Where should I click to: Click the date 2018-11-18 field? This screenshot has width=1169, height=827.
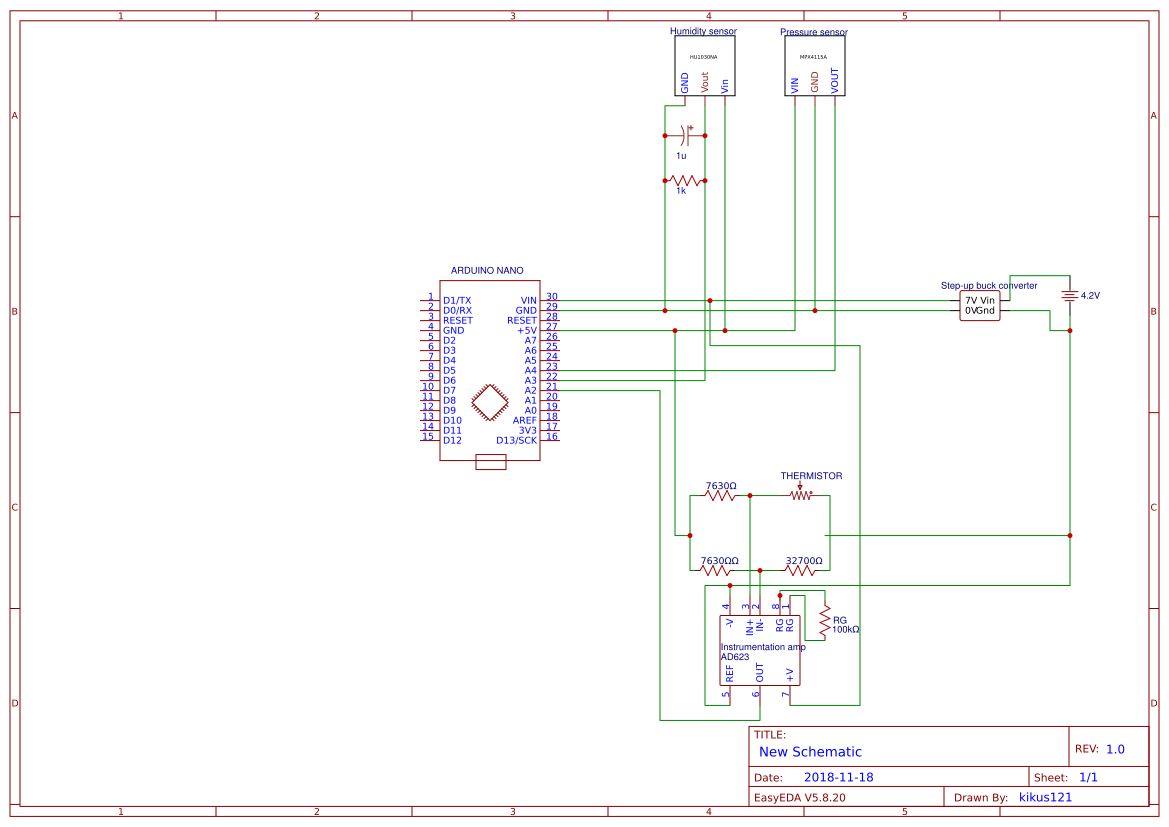coord(841,775)
